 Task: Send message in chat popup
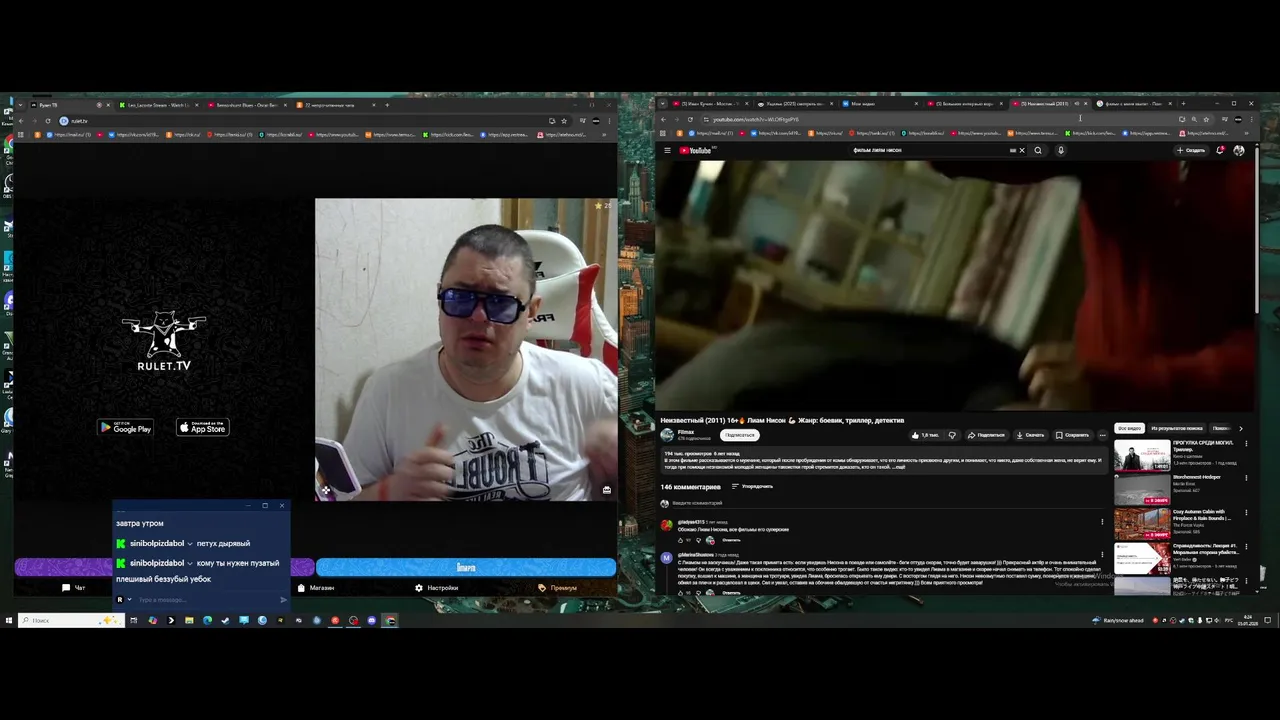pos(283,600)
